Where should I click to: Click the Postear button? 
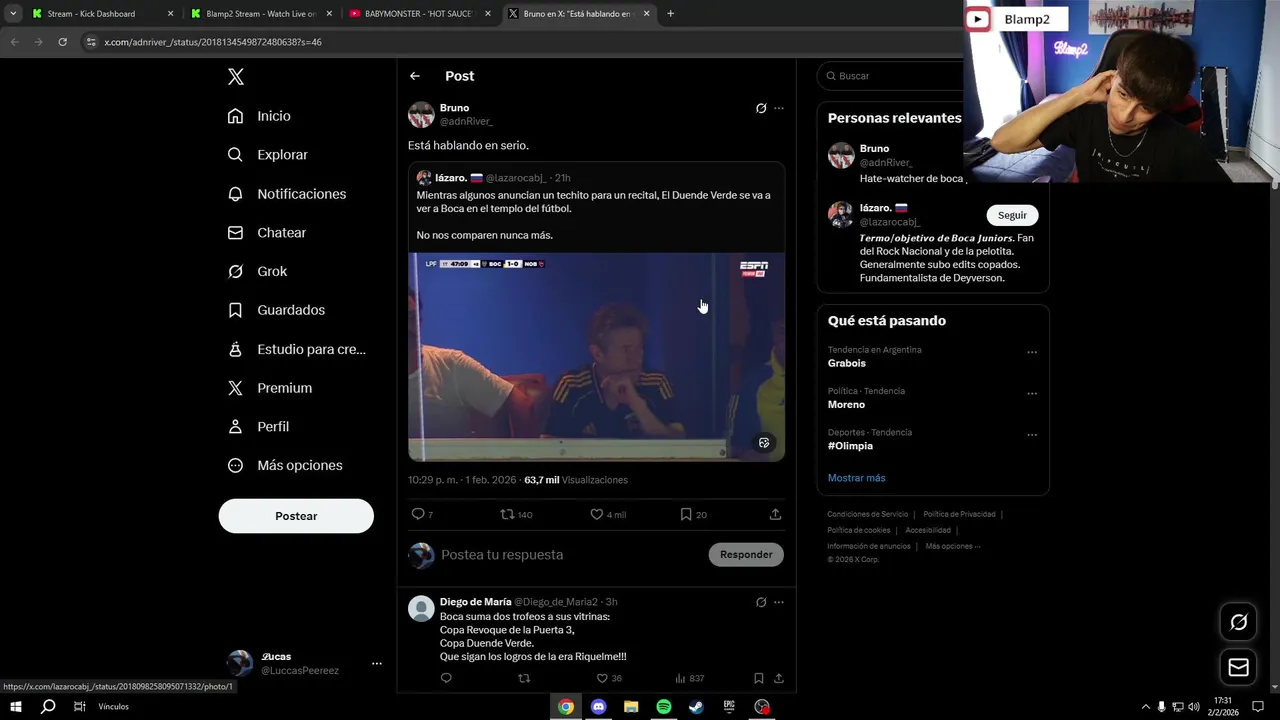[296, 516]
